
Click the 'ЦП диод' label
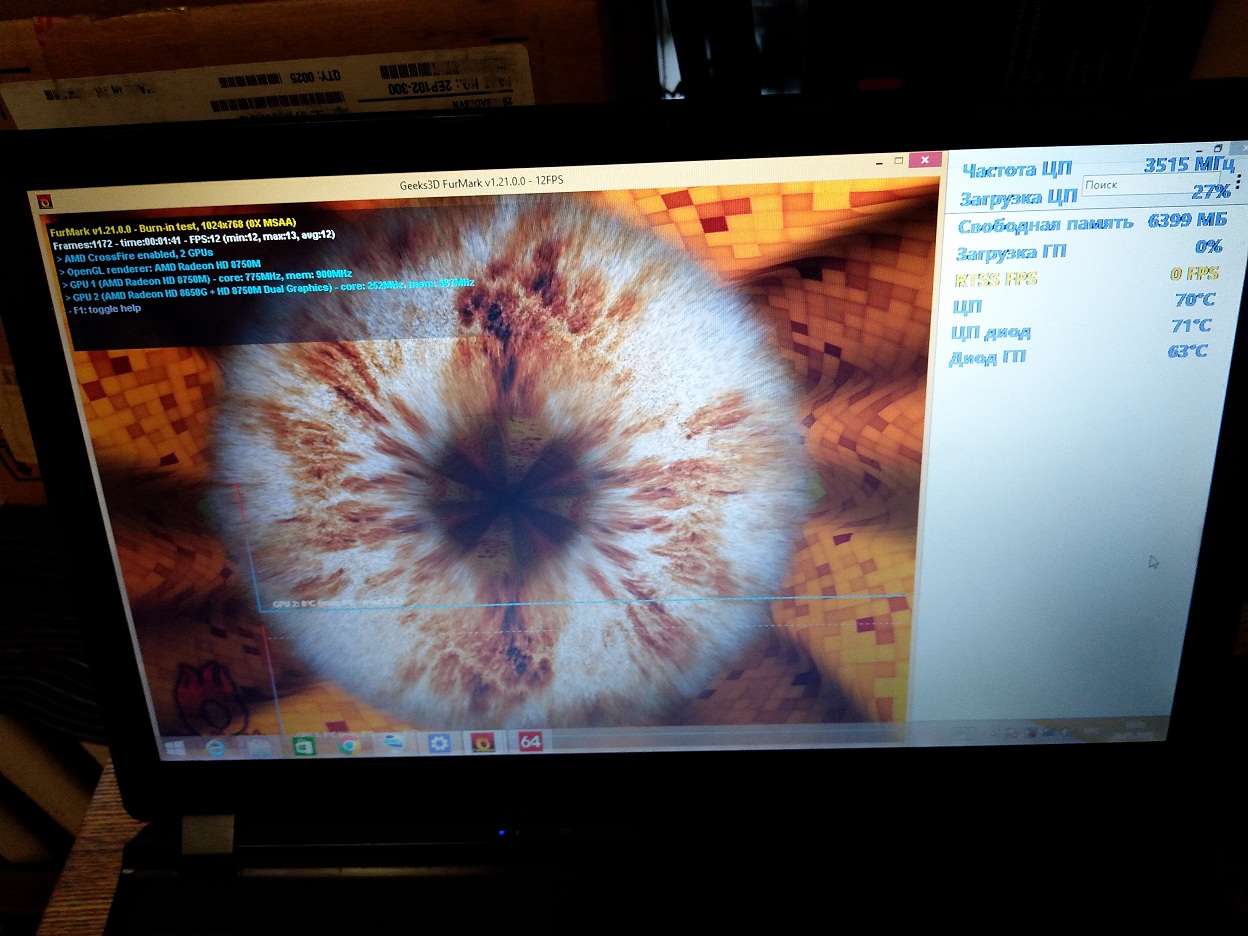[991, 331]
